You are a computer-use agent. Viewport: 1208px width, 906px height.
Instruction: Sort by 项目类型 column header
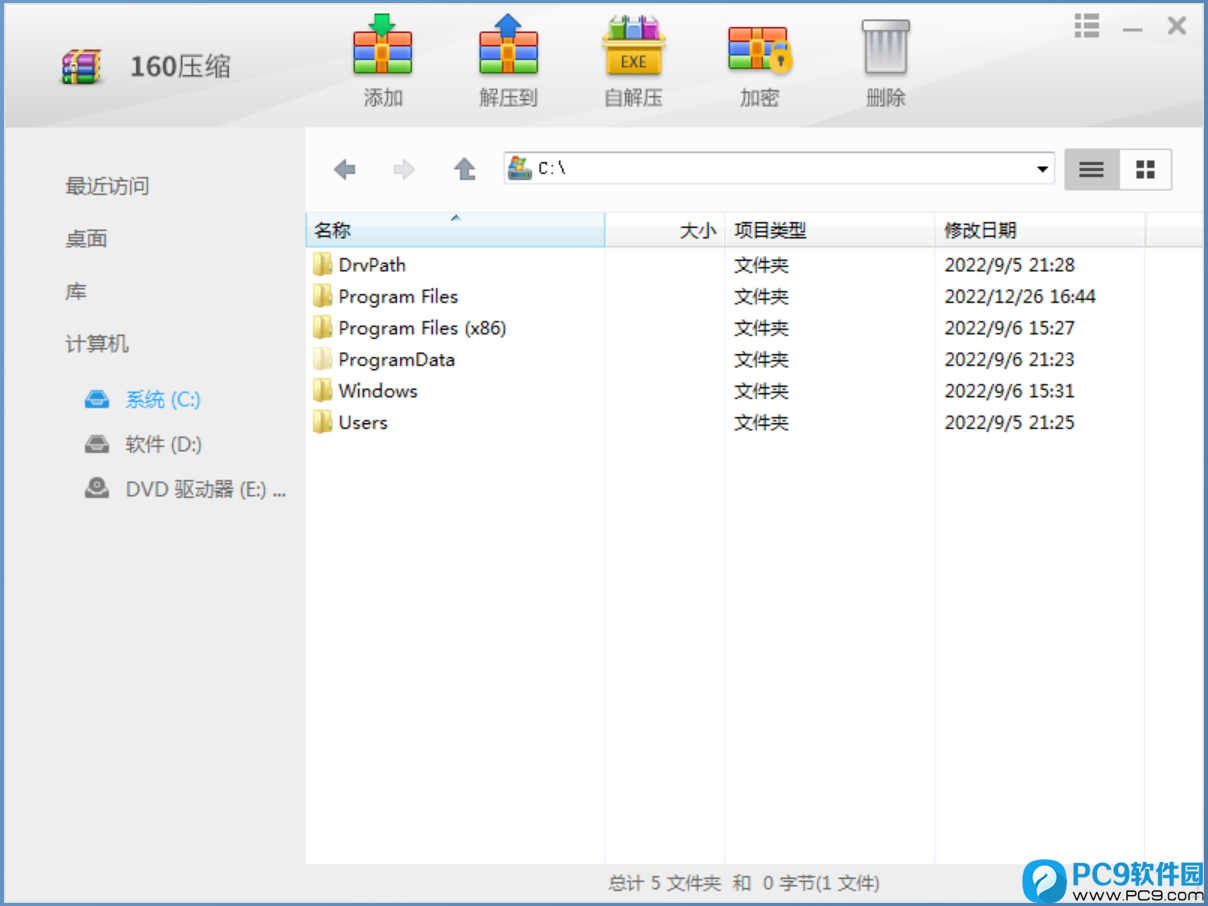[x=830, y=230]
